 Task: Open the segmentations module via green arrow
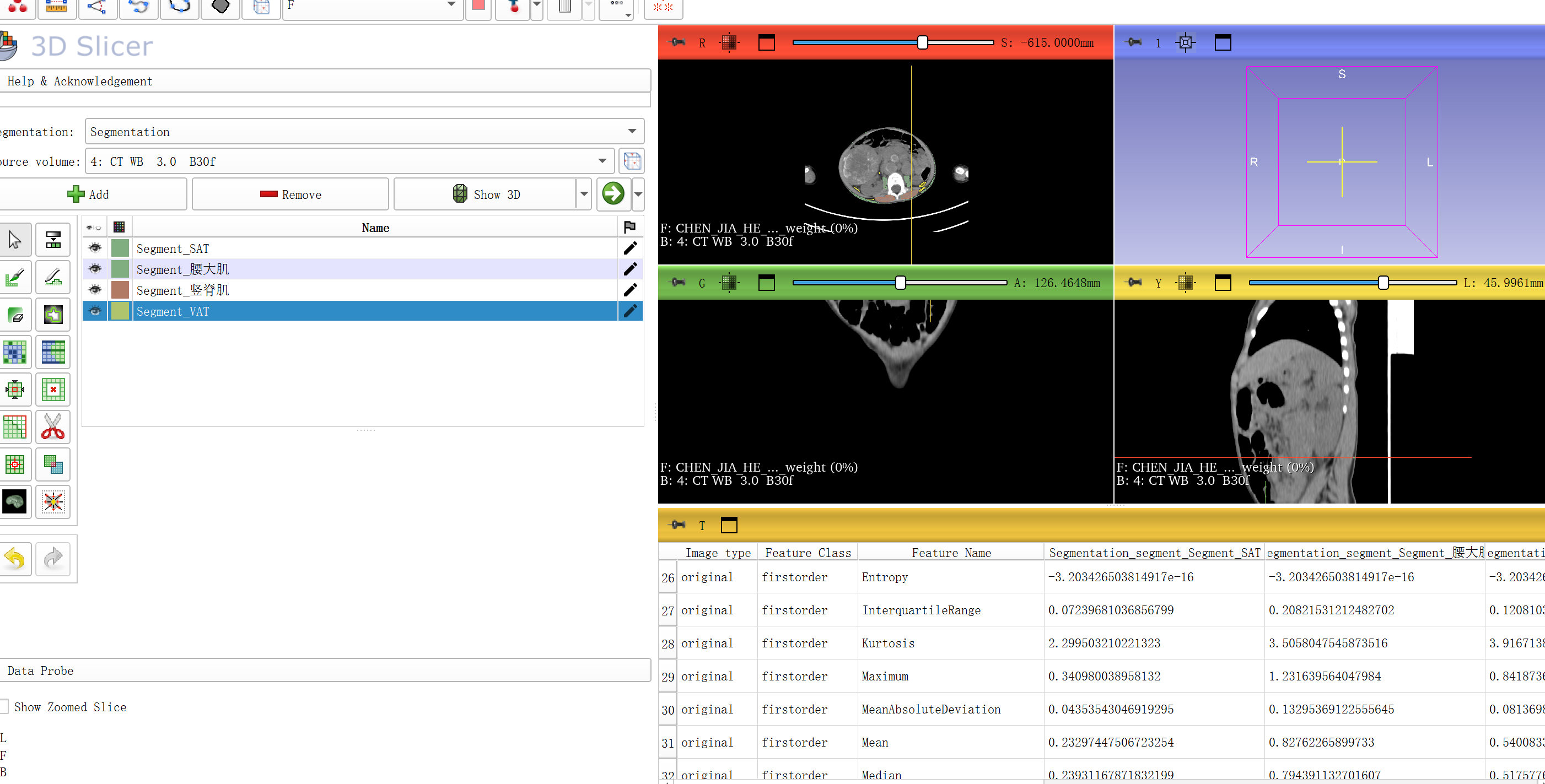pyautogui.click(x=613, y=193)
